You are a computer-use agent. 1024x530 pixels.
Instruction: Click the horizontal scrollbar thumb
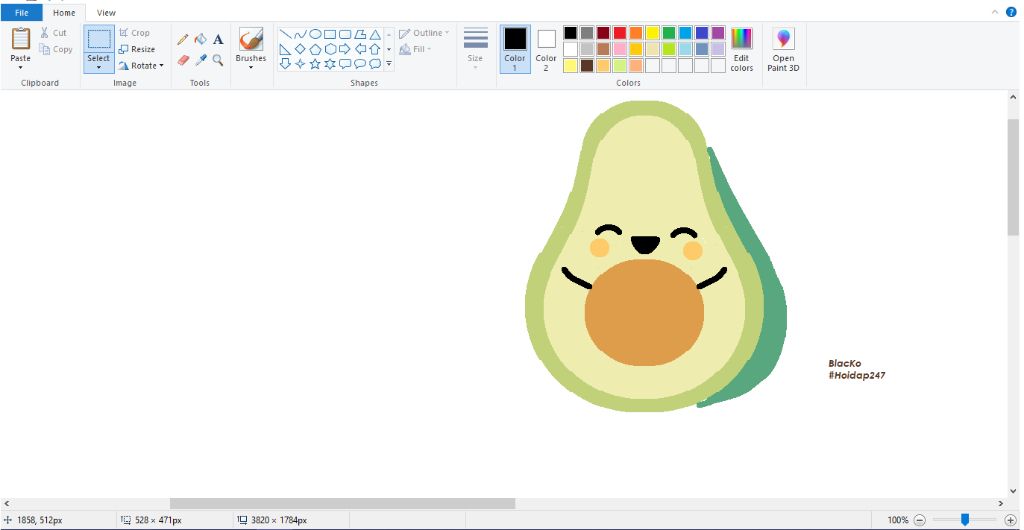[x=342, y=503]
